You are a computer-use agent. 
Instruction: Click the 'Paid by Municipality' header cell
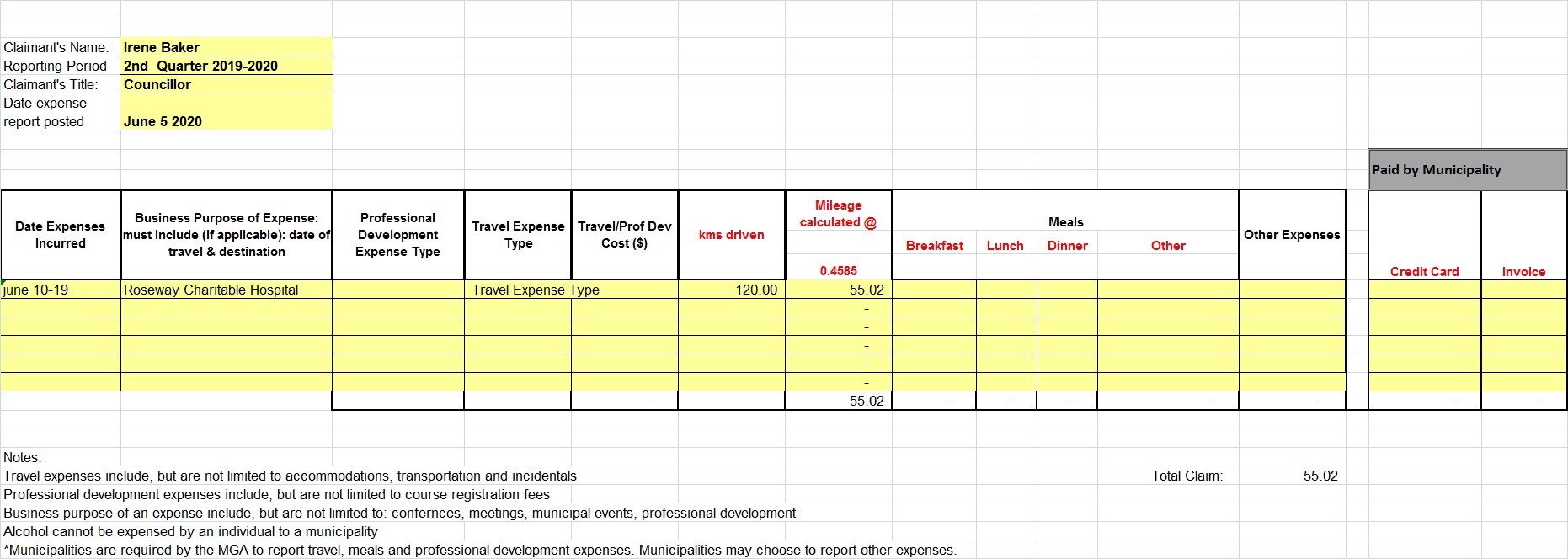point(1468,169)
